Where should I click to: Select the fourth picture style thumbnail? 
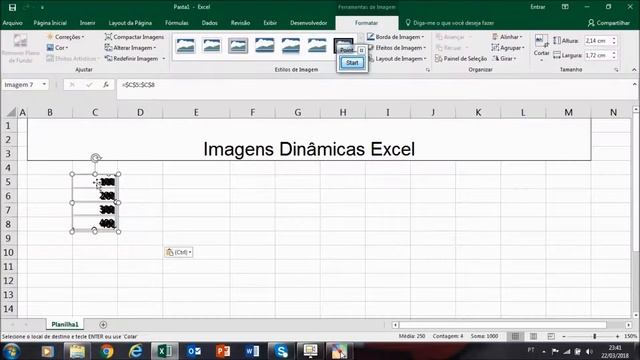tap(264, 45)
